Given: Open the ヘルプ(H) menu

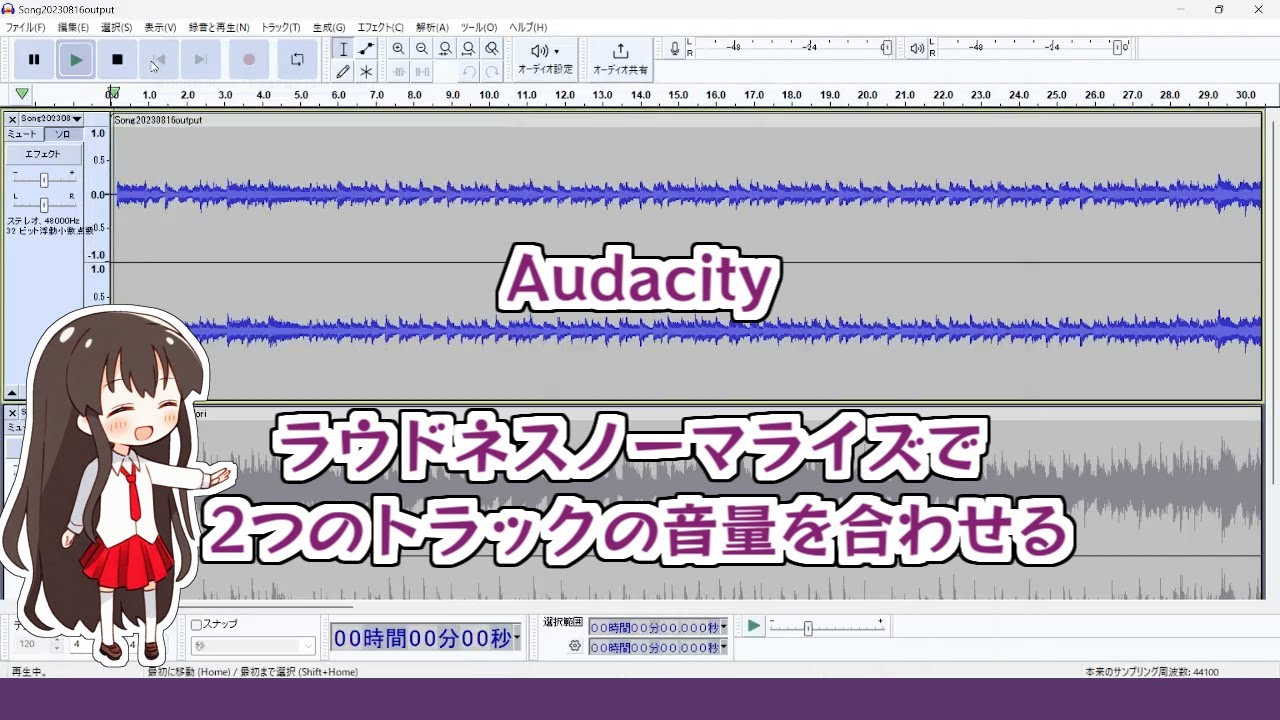Looking at the screenshot, I should pos(528,27).
